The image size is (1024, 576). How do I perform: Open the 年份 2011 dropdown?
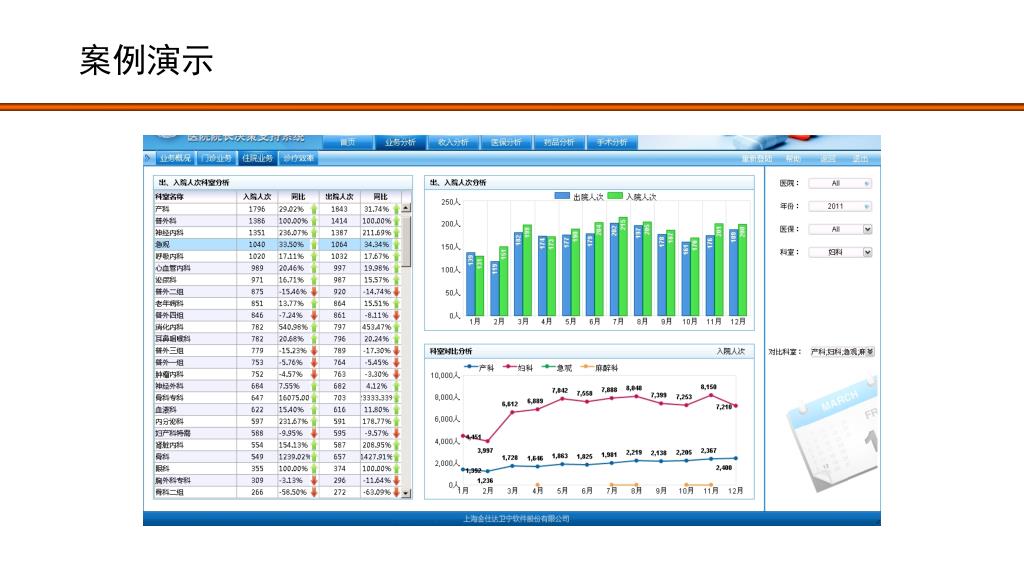840,206
